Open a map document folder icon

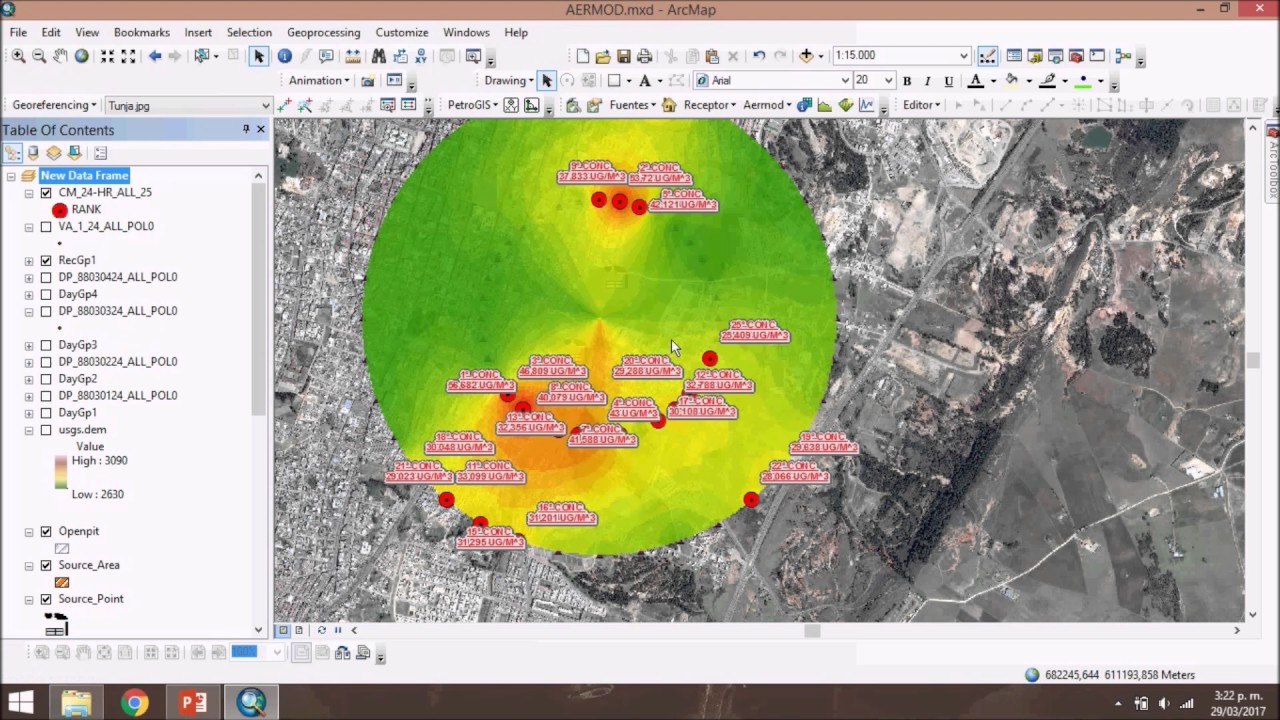click(x=603, y=56)
